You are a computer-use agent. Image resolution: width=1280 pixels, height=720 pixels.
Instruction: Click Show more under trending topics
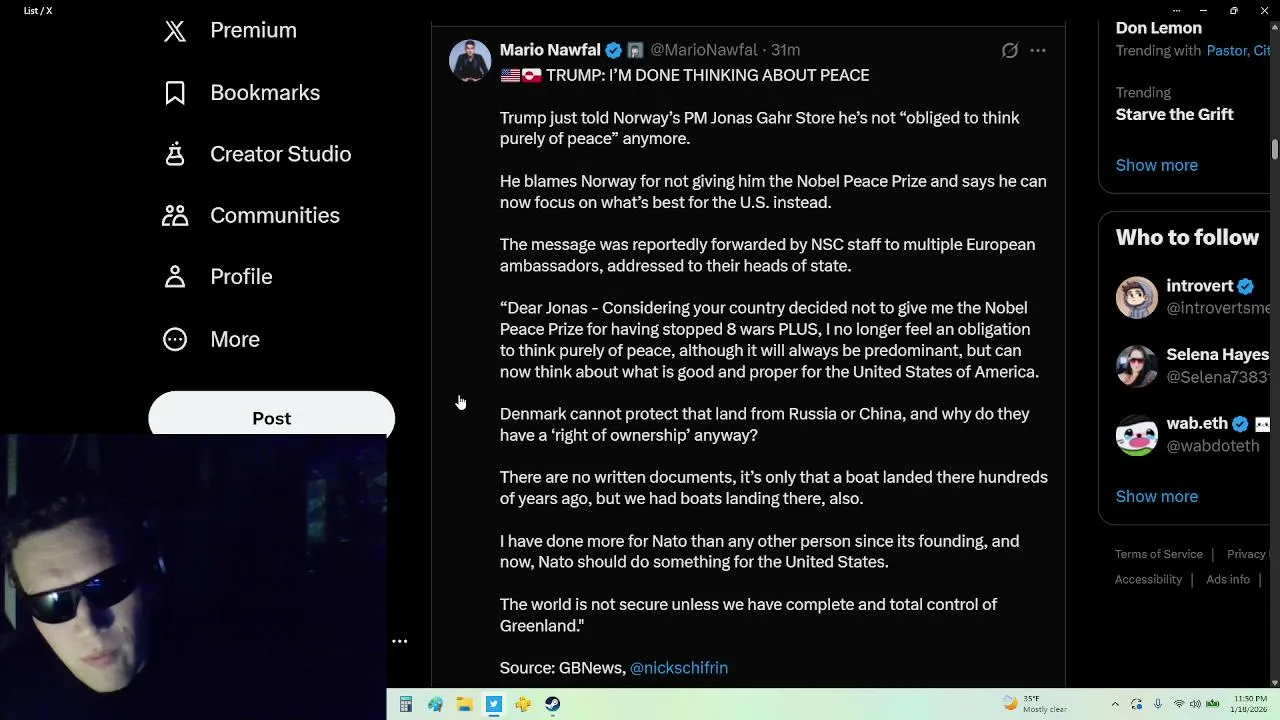click(x=1157, y=165)
